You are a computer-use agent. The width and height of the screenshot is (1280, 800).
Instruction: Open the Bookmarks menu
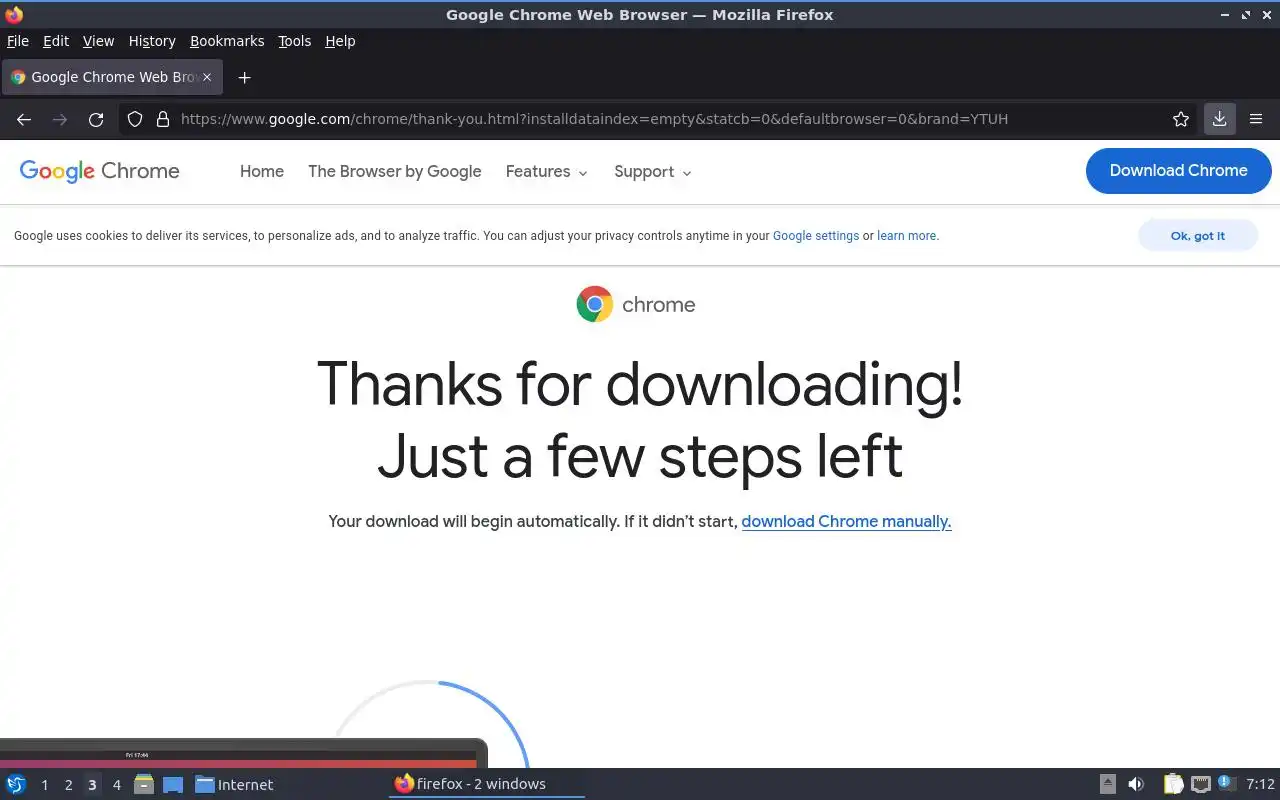227,41
